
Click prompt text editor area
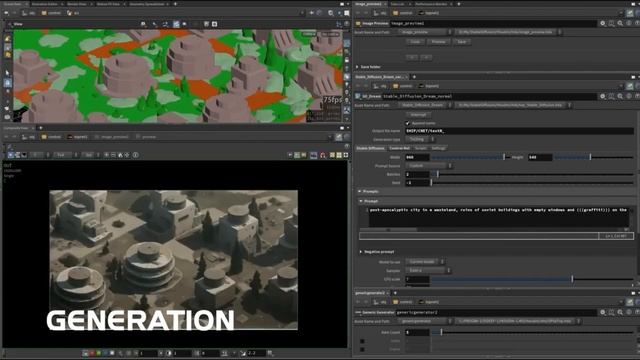pos(498,217)
